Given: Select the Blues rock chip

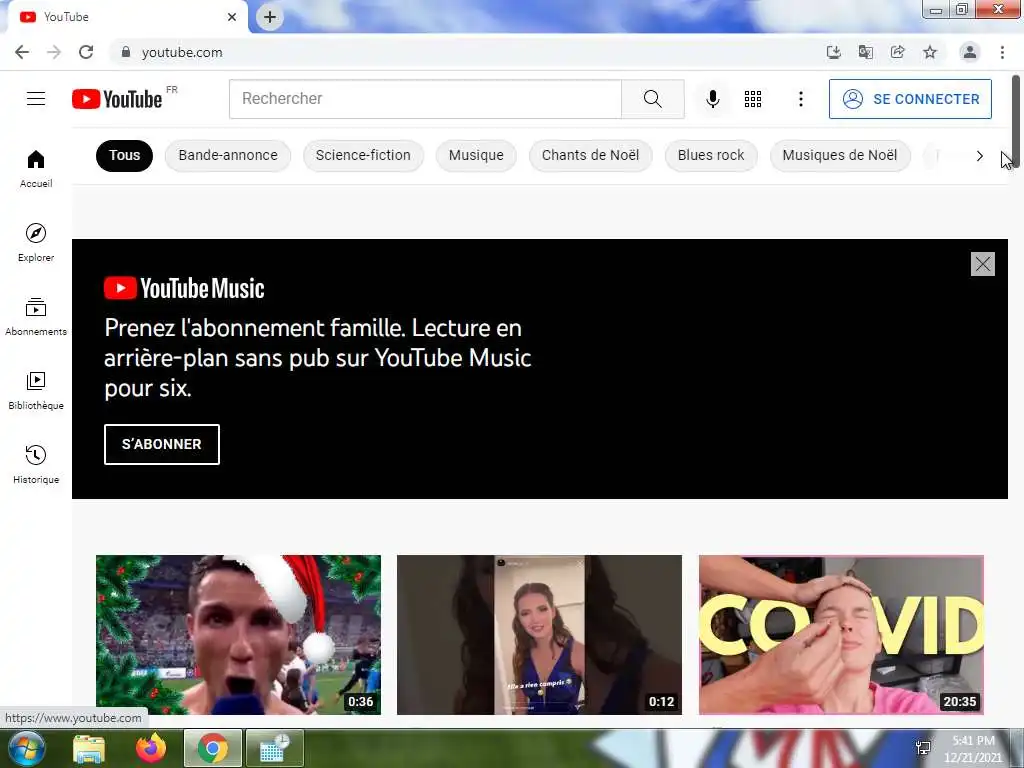Looking at the screenshot, I should pyautogui.click(x=711, y=155).
